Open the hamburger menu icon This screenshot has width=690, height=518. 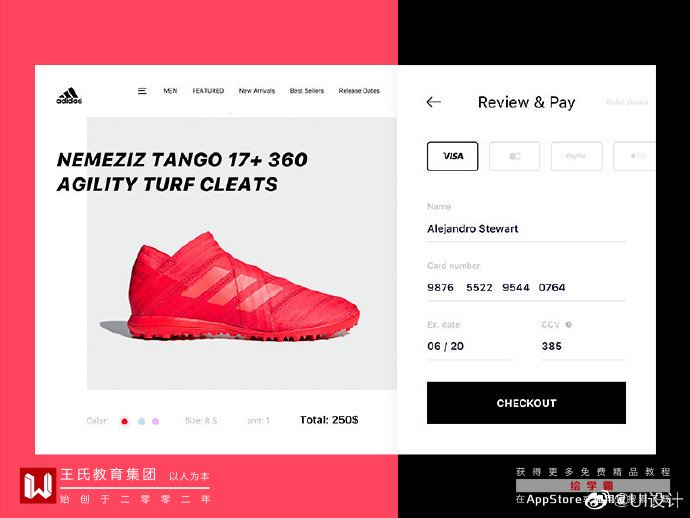click(142, 91)
